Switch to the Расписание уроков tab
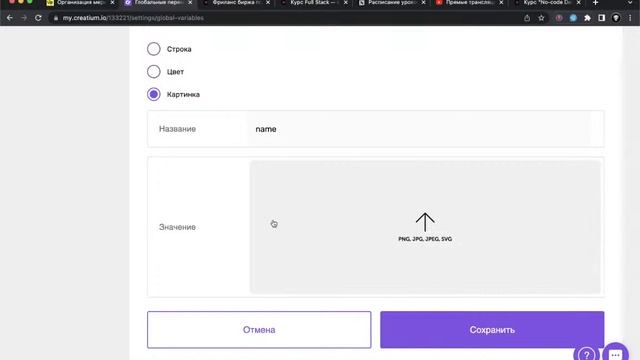The width and height of the screenshot is (640, 360). coord(392,2)
